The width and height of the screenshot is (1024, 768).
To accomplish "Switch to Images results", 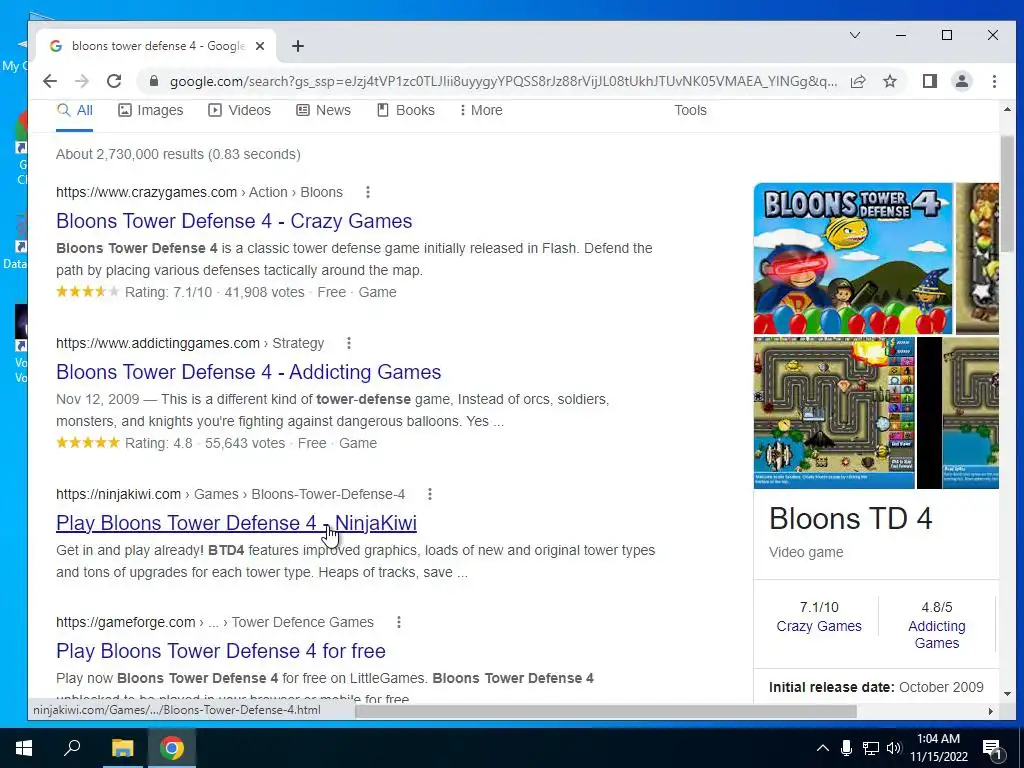I will point(150,110).
